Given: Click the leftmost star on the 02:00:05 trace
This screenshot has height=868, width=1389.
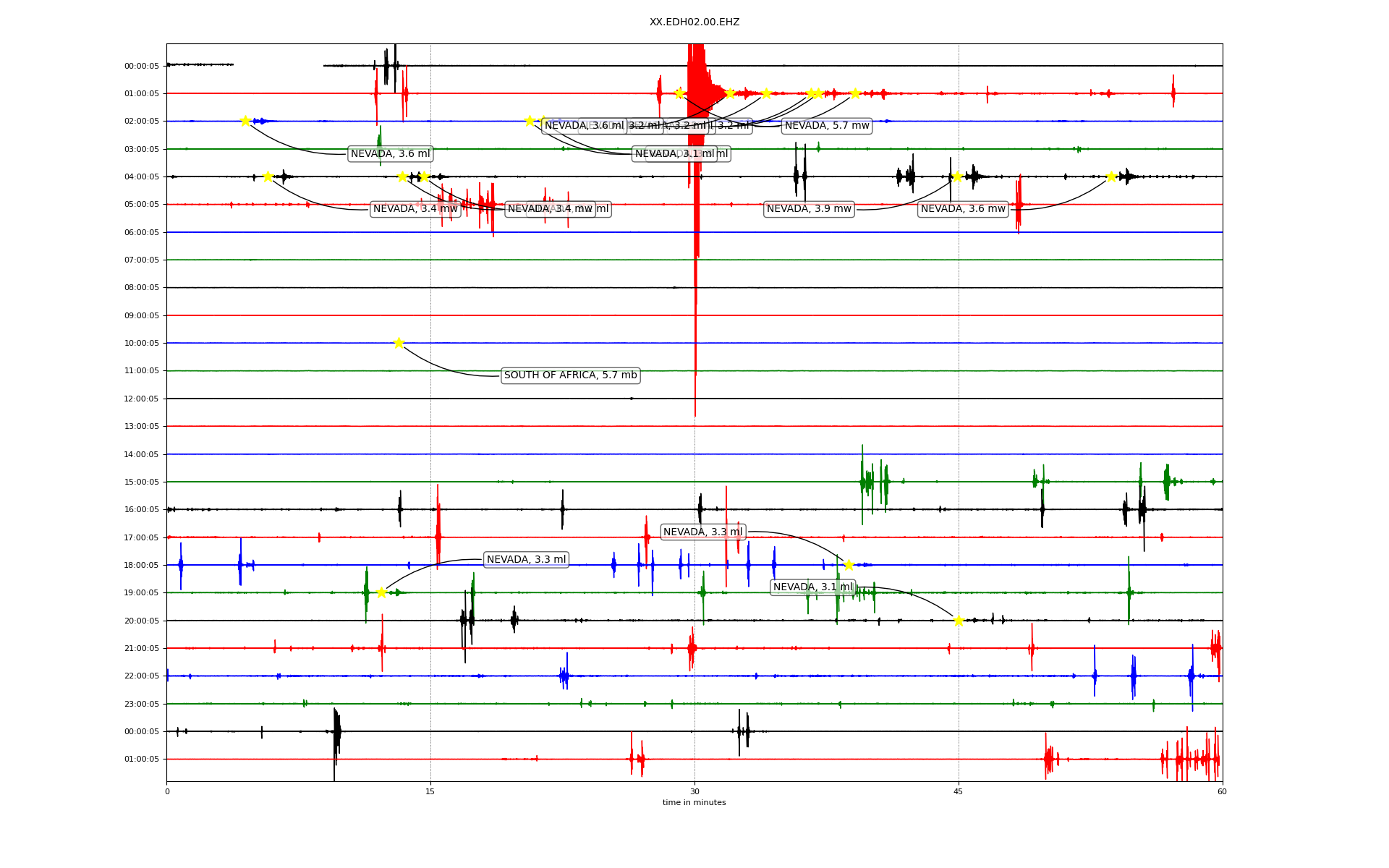Looking at the screenshot, I should click(245, 121).
